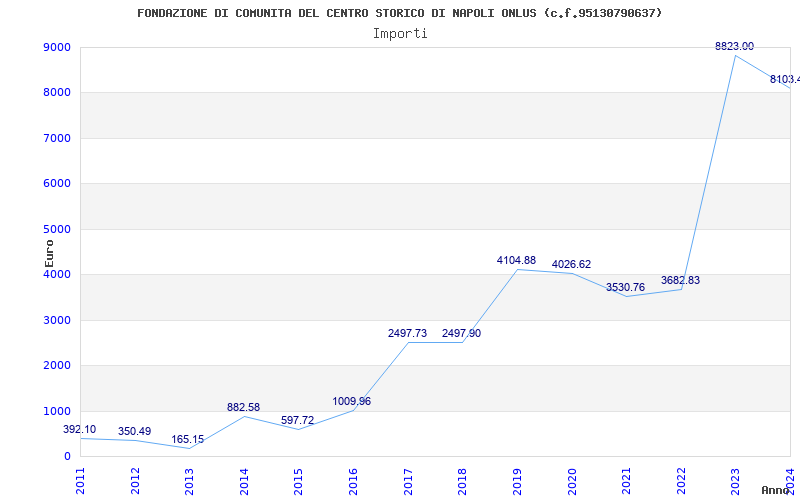
Task: Click the Importi chart subtitle
Action: coord(400,33)
